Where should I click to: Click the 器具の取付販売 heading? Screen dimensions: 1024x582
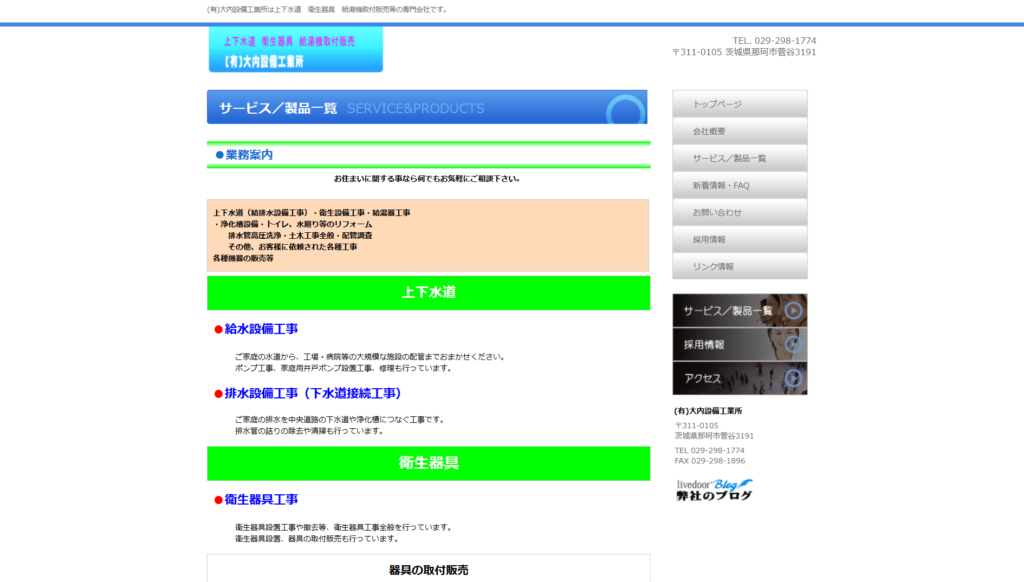(x=428, y=570)
